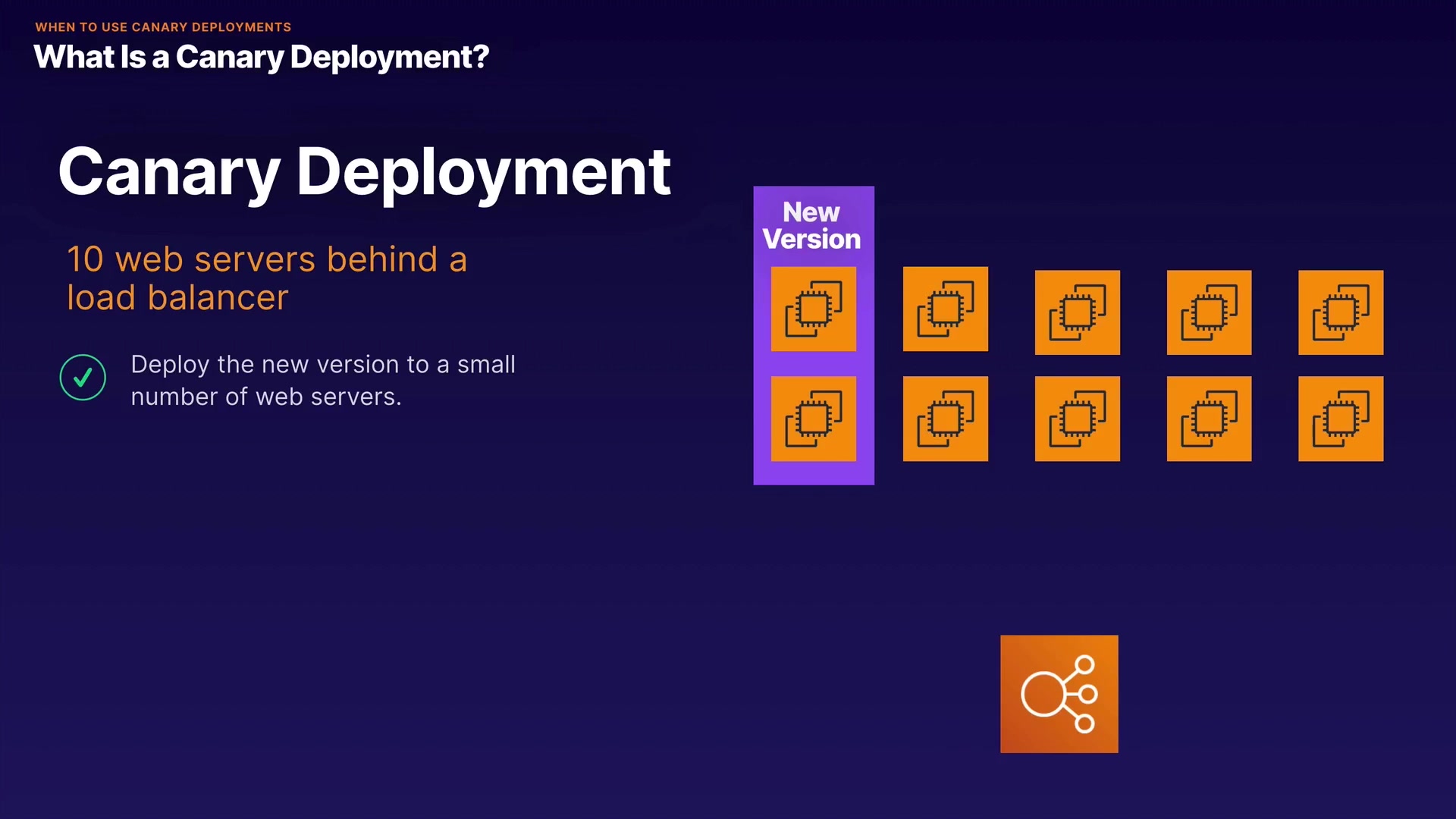Click the fourth top-row server icon

pos(1209,312)
